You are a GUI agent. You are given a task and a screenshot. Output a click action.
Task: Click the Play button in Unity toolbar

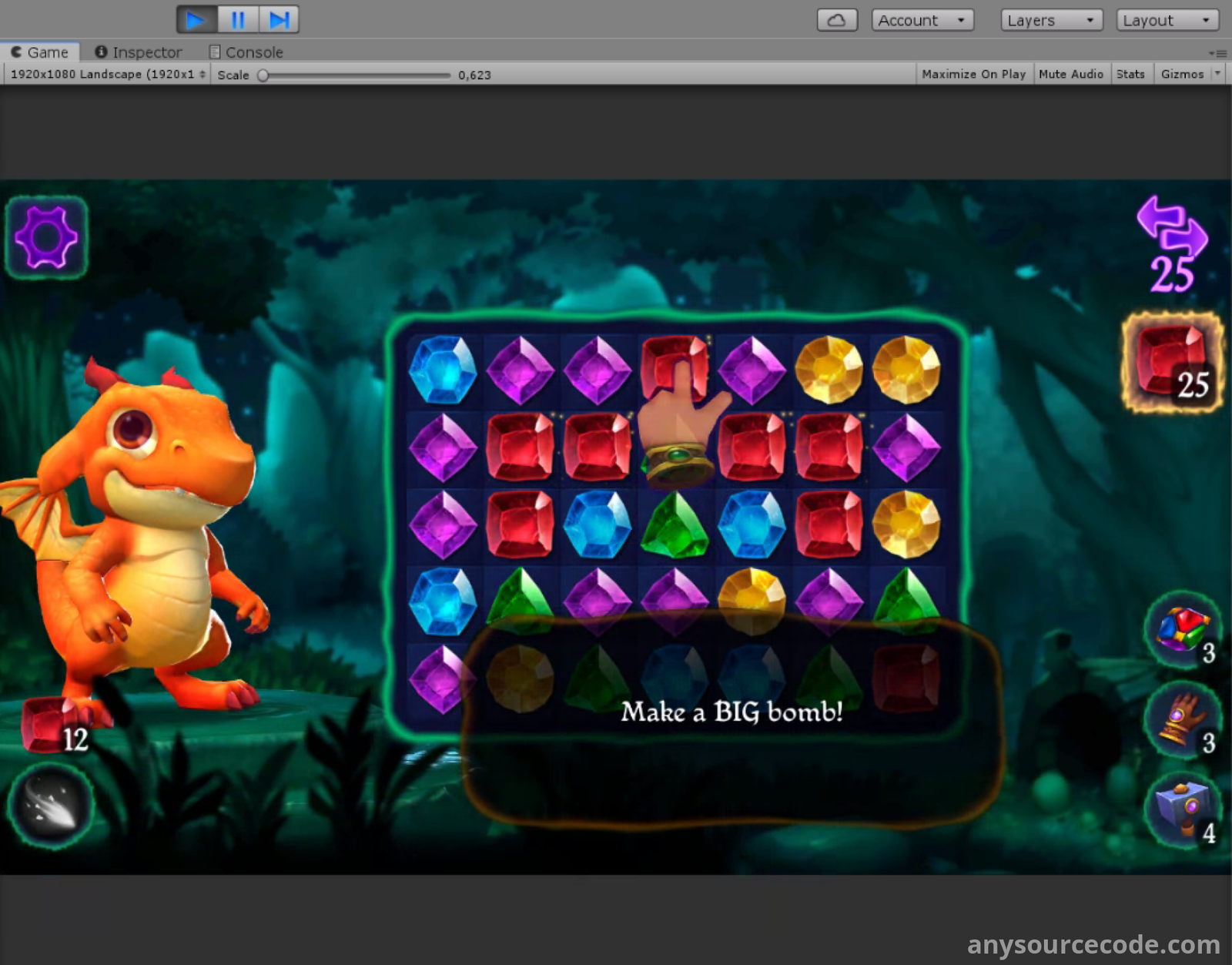[196, 19]
